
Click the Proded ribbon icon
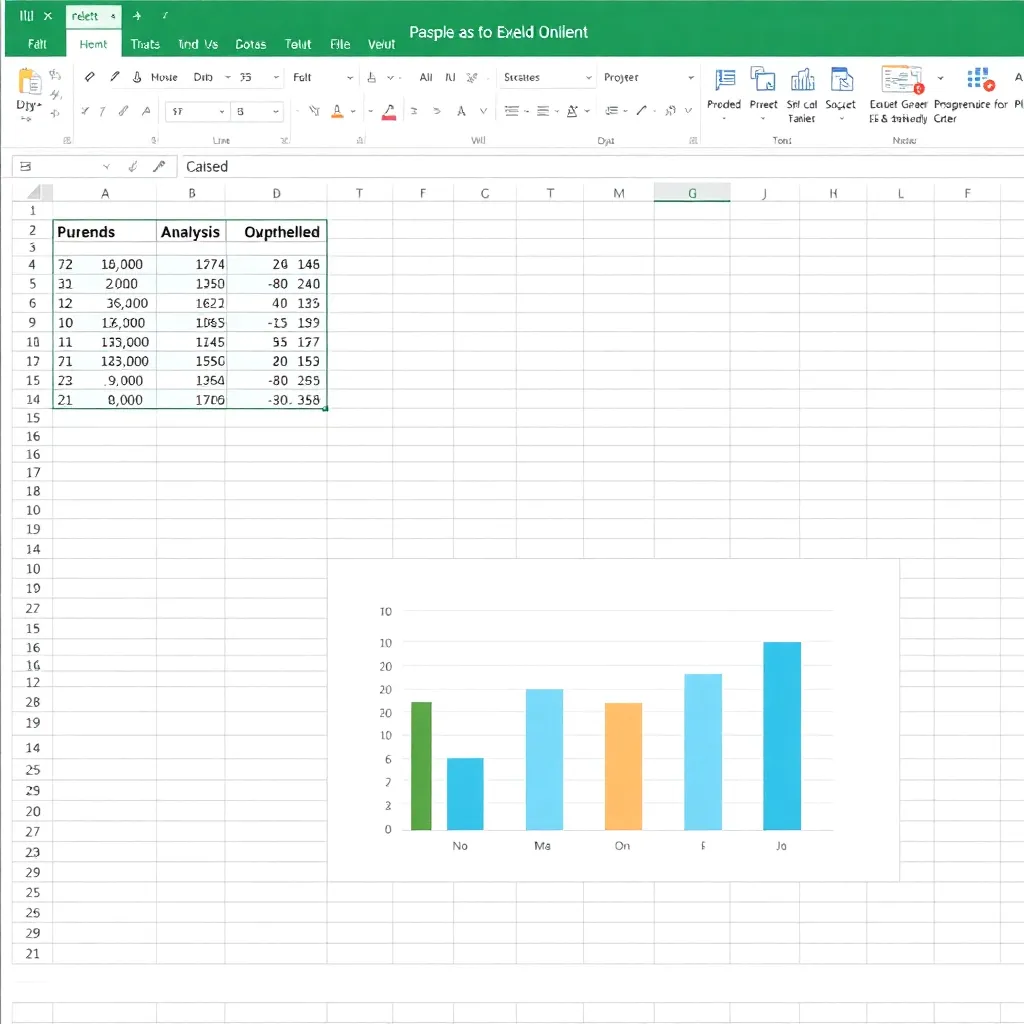[x=724, y=82]
